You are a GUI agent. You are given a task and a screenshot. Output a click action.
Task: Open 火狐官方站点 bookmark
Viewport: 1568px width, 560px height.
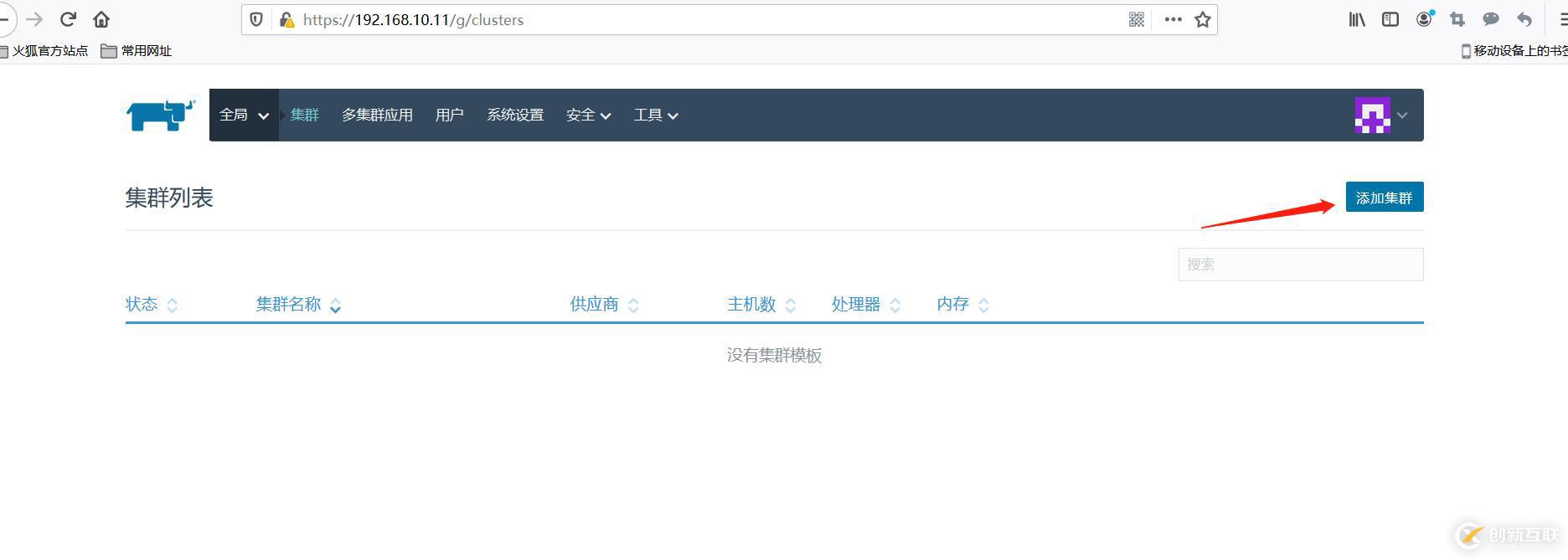pos(44,51)
